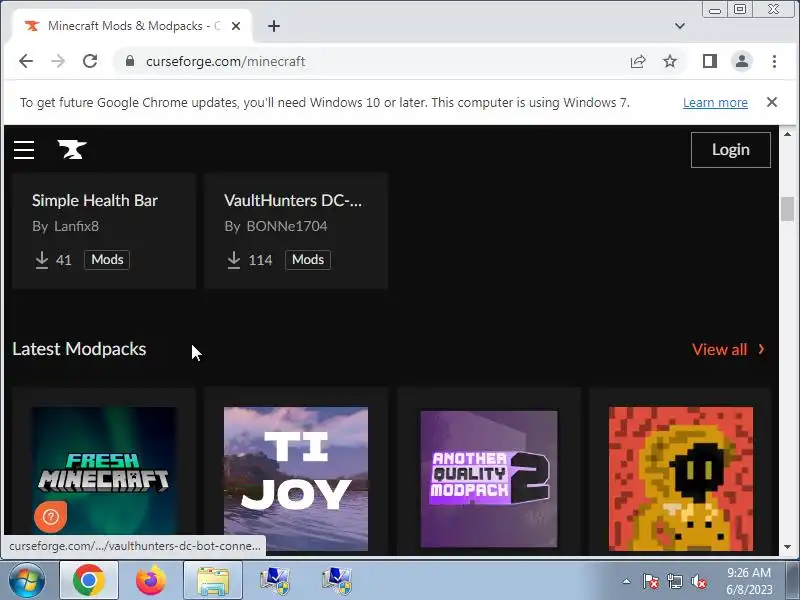Open Chrome from the taskbar

(89, 581)
